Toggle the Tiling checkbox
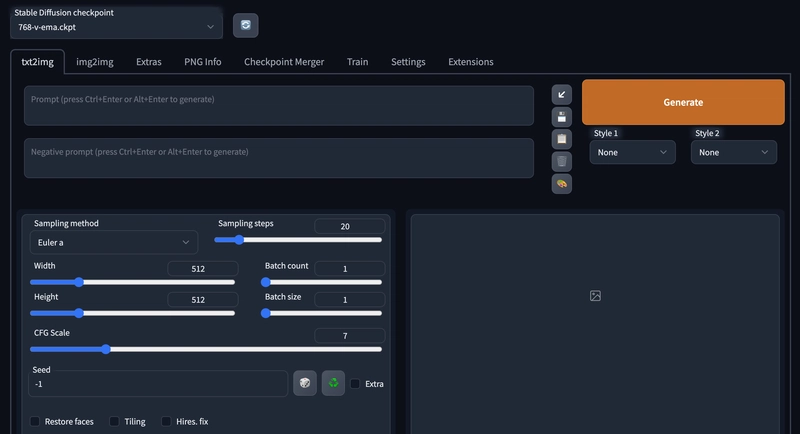800x434 pixels. tap(114, 421)
